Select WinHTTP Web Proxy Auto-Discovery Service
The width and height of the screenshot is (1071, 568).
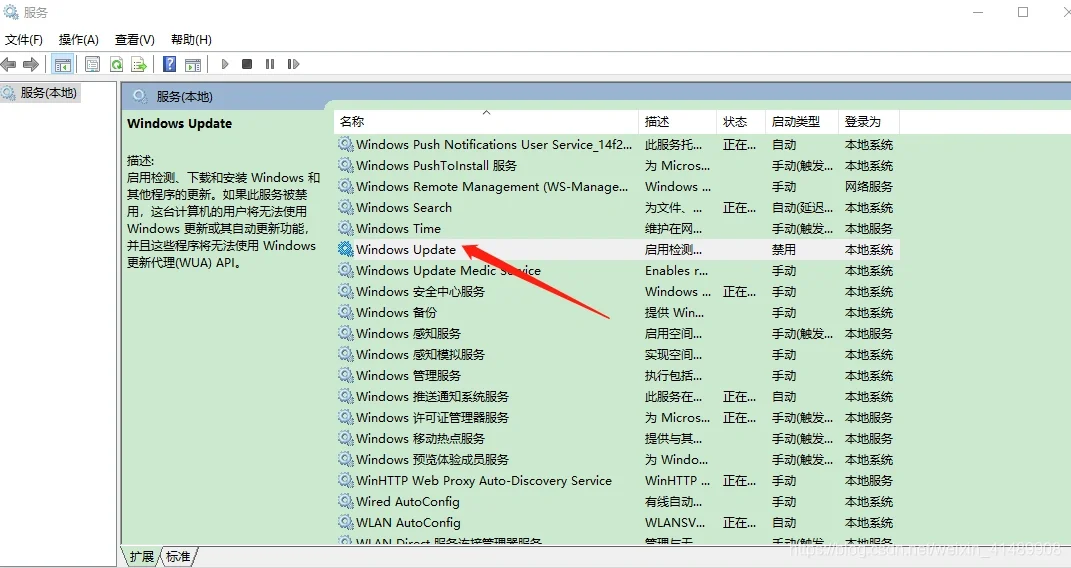point(617,481)
